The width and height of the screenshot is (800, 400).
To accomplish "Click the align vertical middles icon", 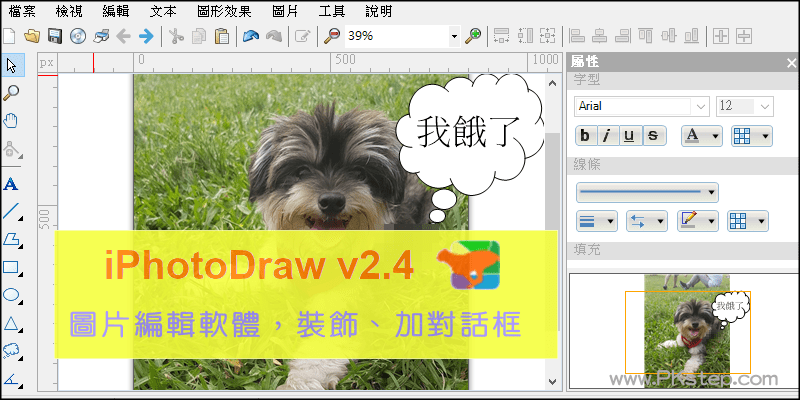I will (668, 36).
